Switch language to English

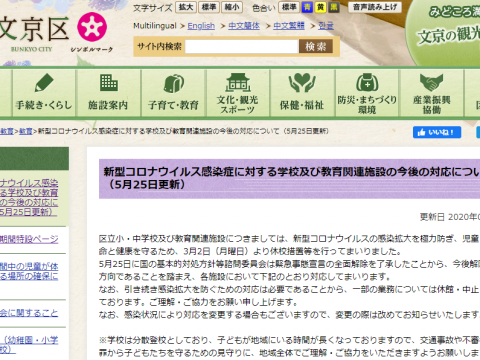201,26
